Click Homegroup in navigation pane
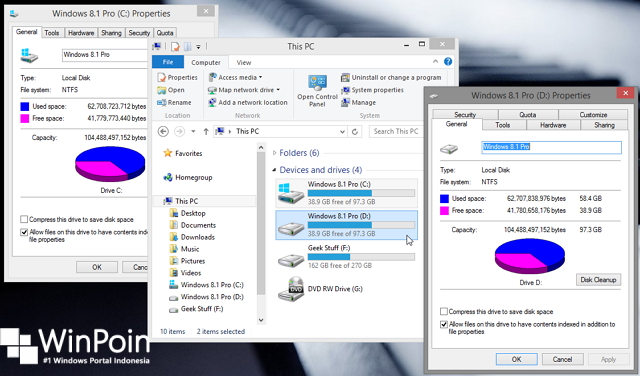This screenshot has width=640, height=376. coord(188,177)
